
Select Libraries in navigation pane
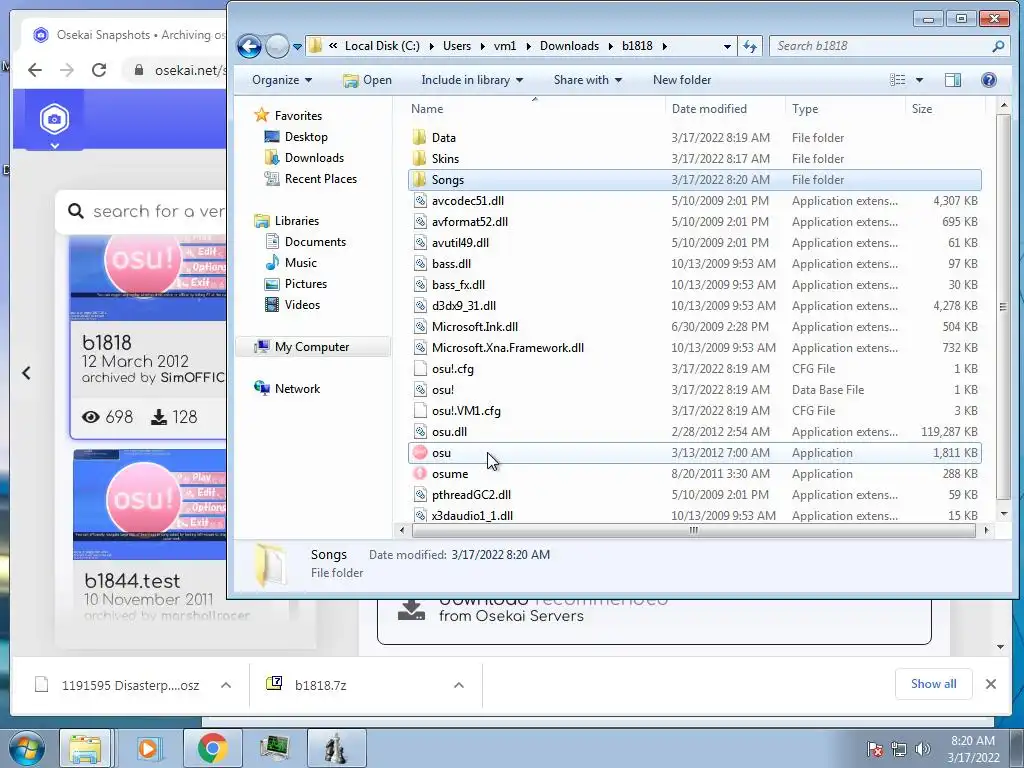tap(287, 221)
